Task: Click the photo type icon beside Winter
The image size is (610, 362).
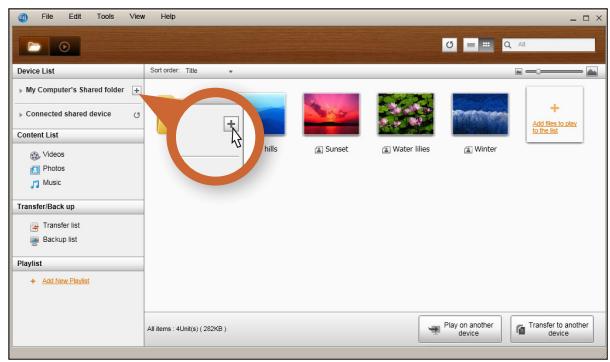Action: click(468, 150)
